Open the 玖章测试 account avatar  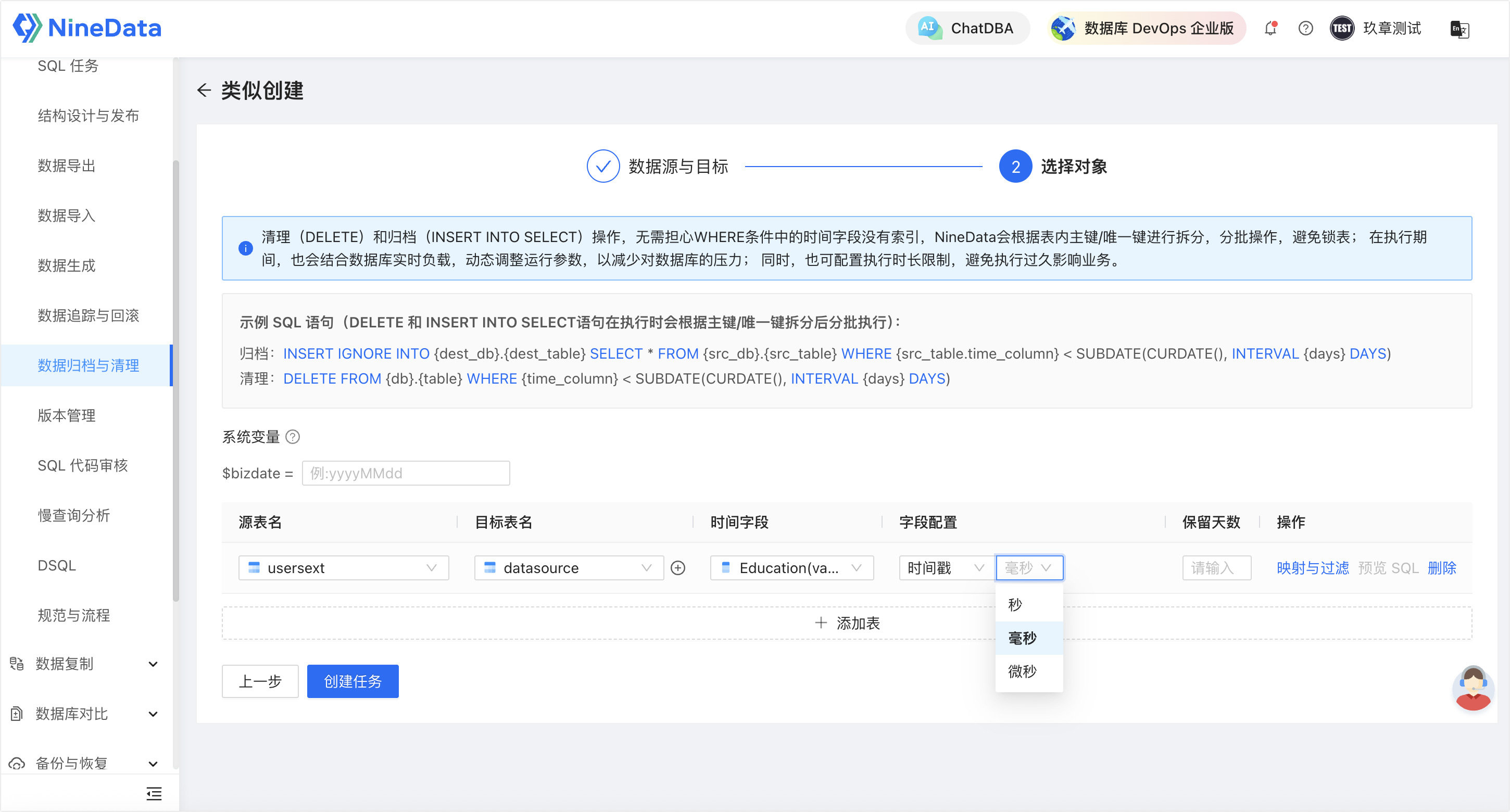[x=1342, y=28]
